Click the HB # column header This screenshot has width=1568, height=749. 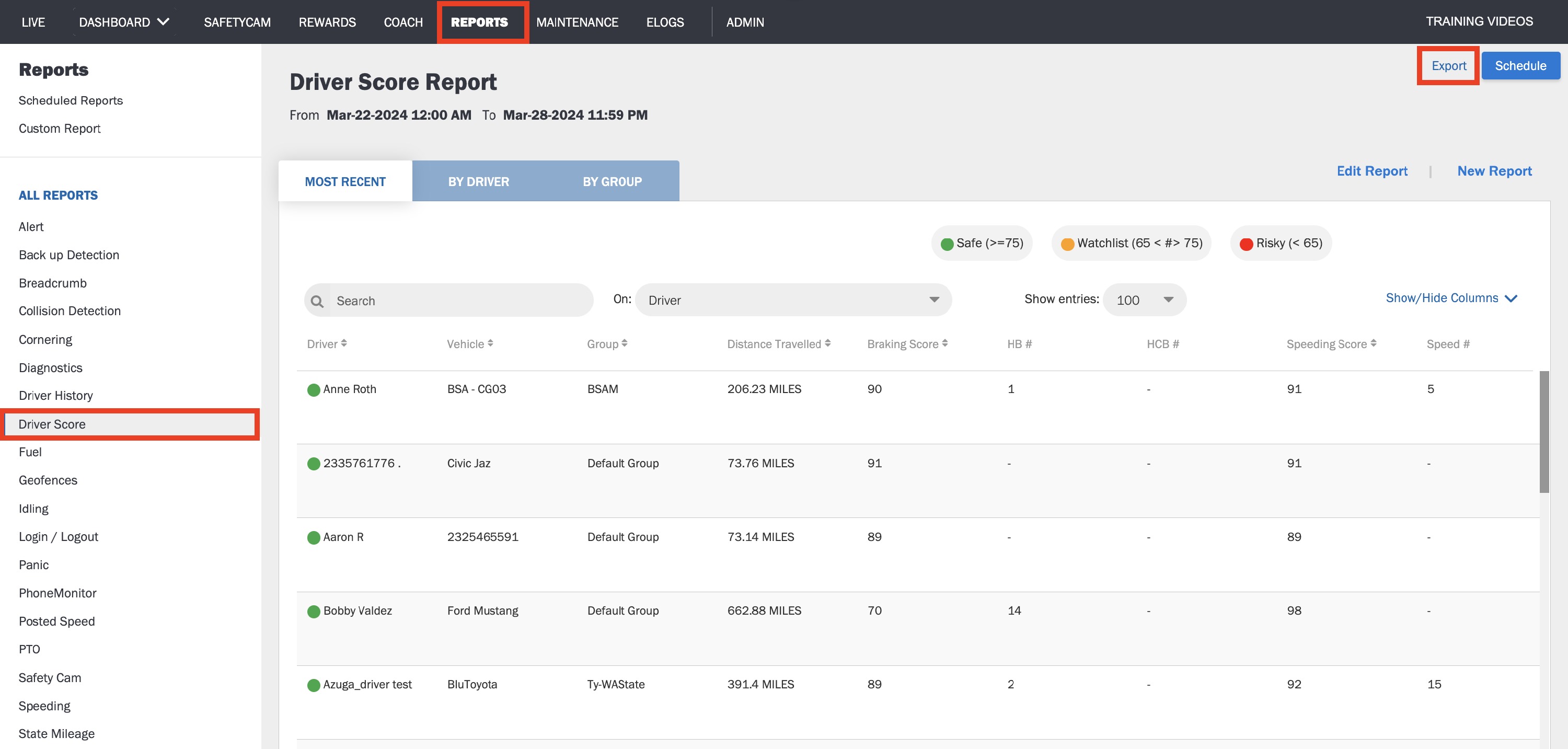pyautogui.click(x=1020, y=344)
